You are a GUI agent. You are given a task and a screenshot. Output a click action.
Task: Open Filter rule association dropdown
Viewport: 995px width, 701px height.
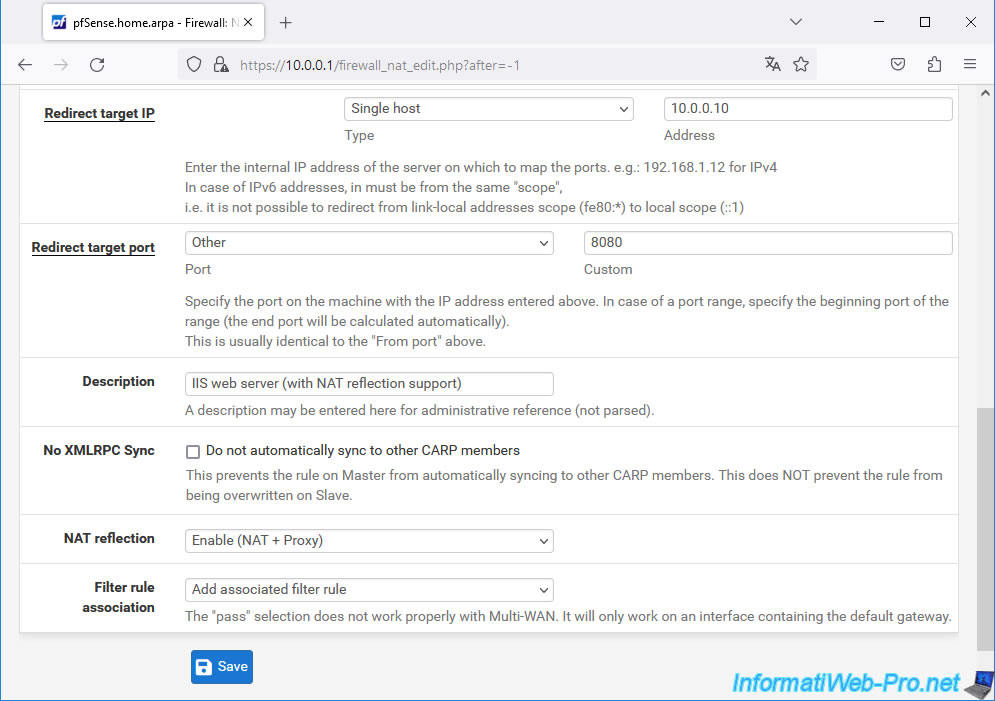point(369,589)
